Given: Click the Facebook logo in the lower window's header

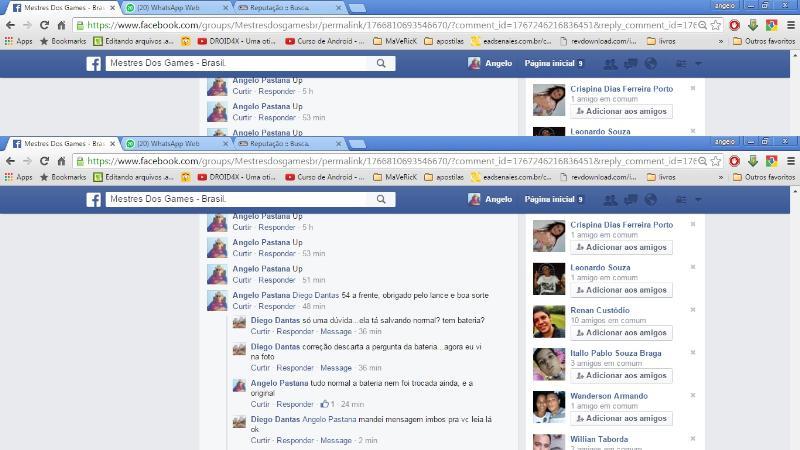Looking at the screenshot, I should click(93, 200).
